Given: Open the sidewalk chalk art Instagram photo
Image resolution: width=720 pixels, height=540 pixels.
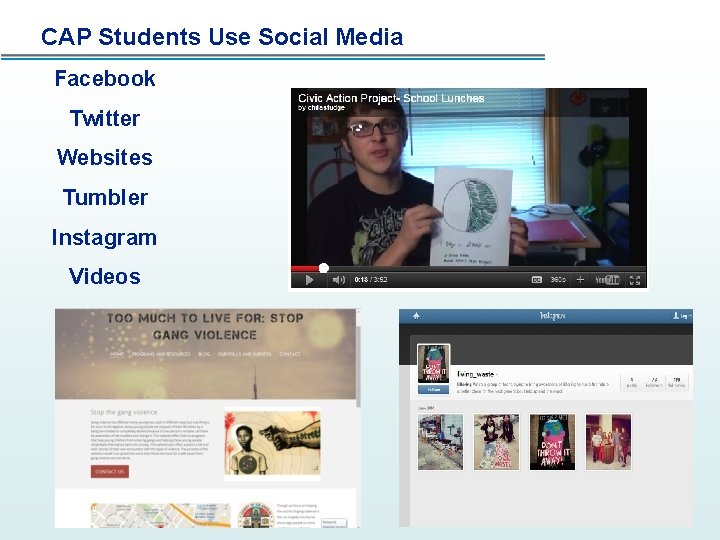Looking at the screenshot, I should click(496, 442).
